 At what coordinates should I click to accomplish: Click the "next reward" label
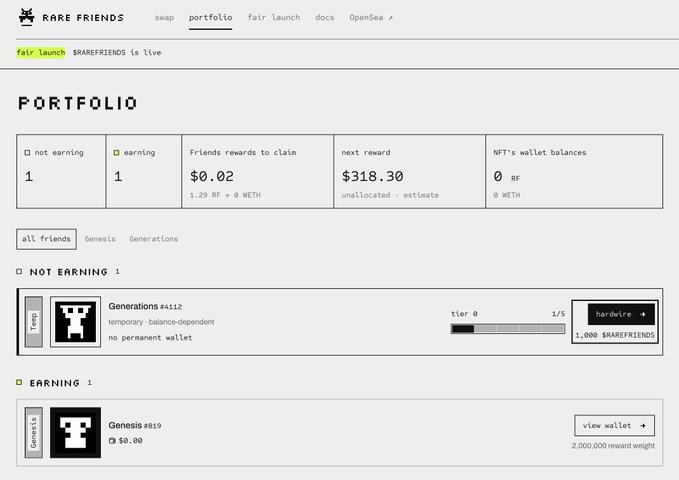[x=366, y=152]
